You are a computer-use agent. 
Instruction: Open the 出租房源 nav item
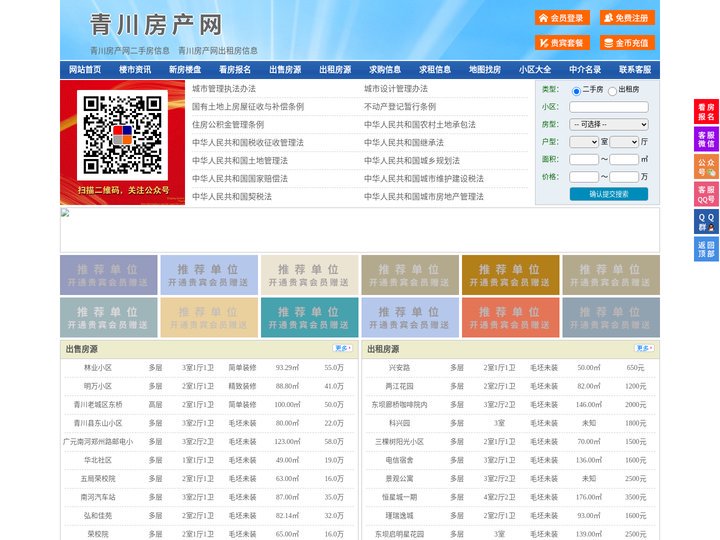(x=335, y=70)
